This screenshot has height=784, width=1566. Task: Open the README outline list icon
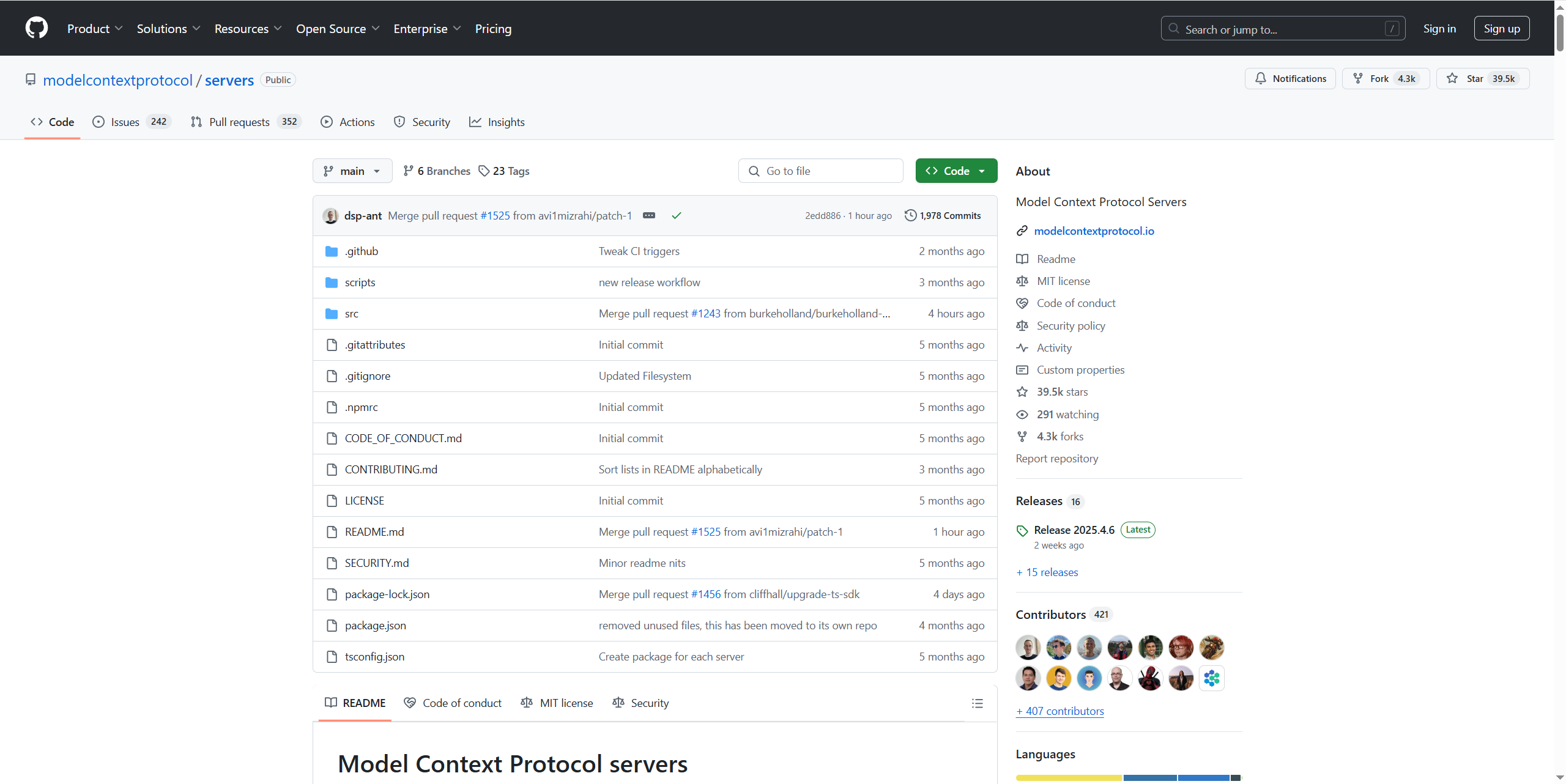pos(977,703)
